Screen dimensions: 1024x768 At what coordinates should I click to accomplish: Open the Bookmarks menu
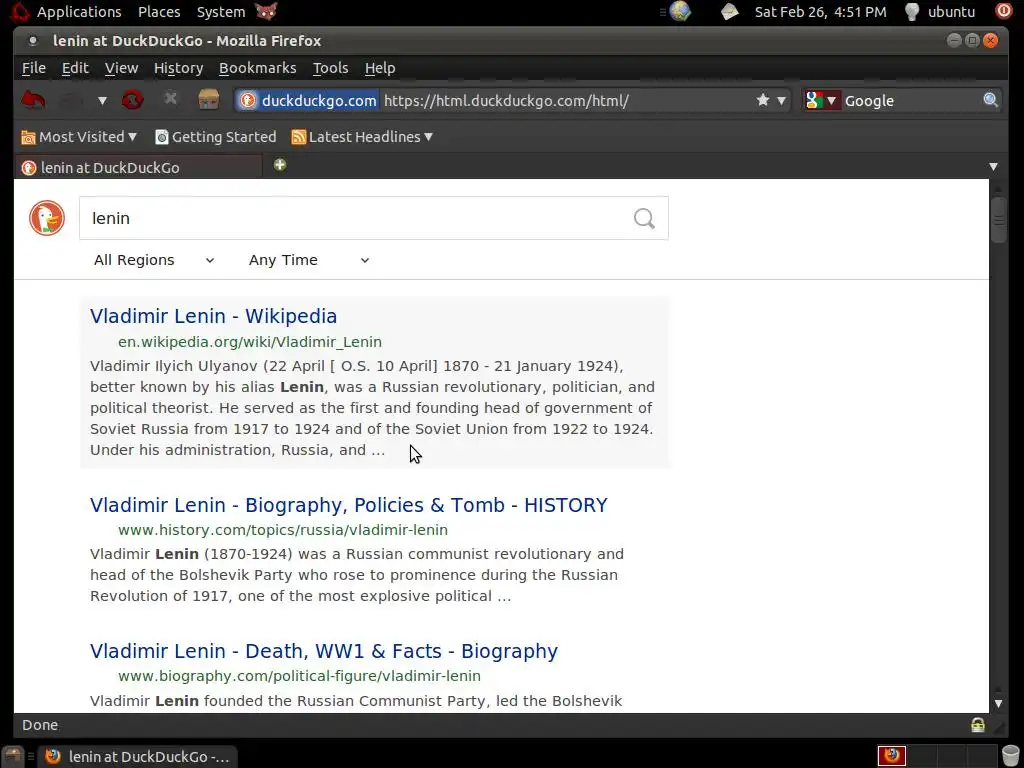257,68
